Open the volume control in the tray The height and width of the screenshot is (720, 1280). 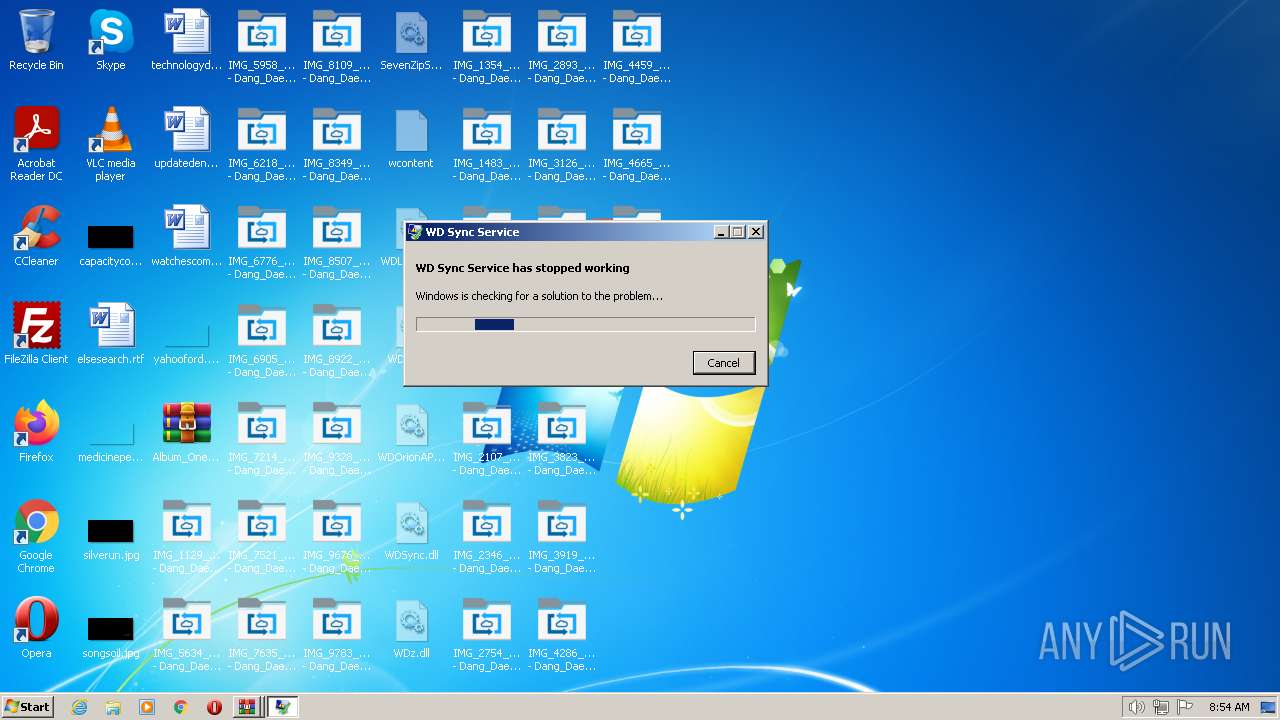point(1136,707)
